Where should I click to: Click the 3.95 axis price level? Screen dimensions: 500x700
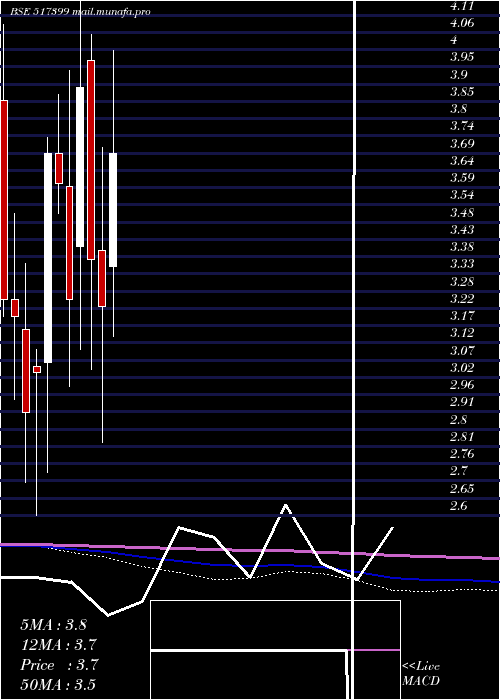pyautogui.click(x=462, y=57)
